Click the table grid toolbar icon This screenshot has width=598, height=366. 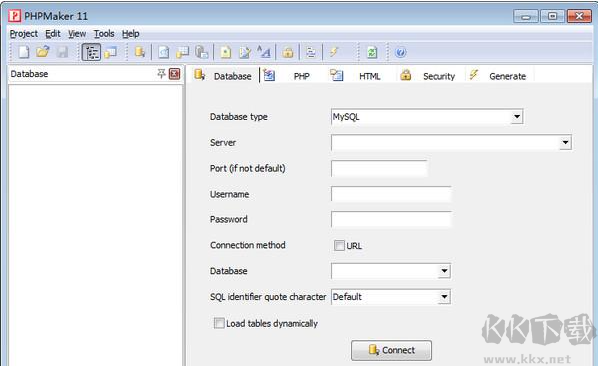183,52
